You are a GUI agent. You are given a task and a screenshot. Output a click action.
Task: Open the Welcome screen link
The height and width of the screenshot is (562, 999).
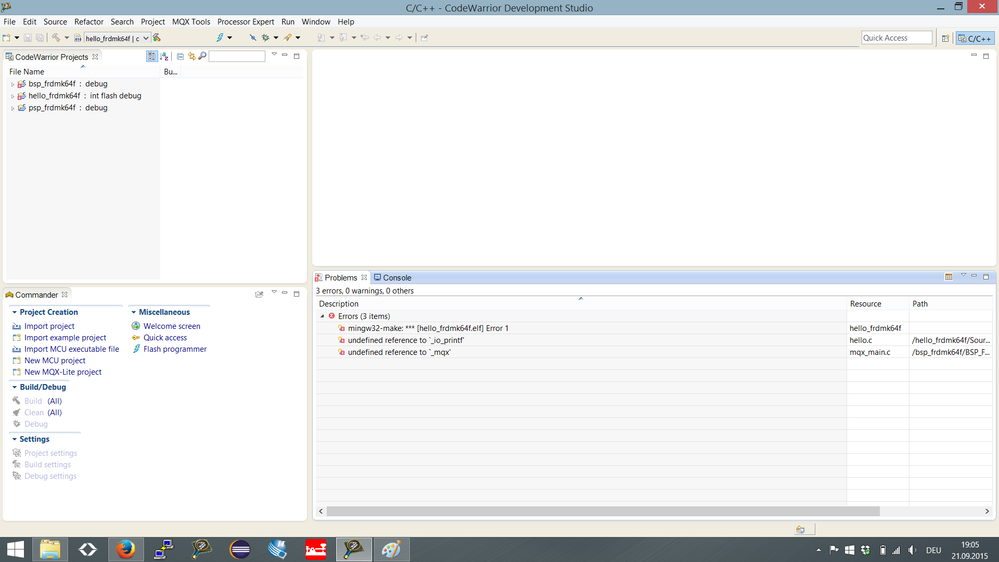171,326
